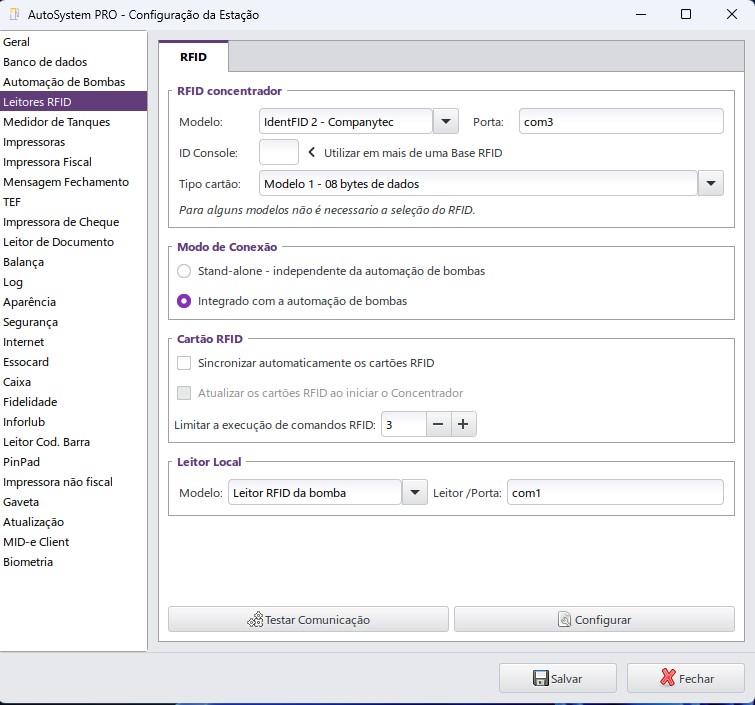Open the Leitor Local Modelo dropdown
This screenshot has height=705, width=755.
(x=414, y=493)
